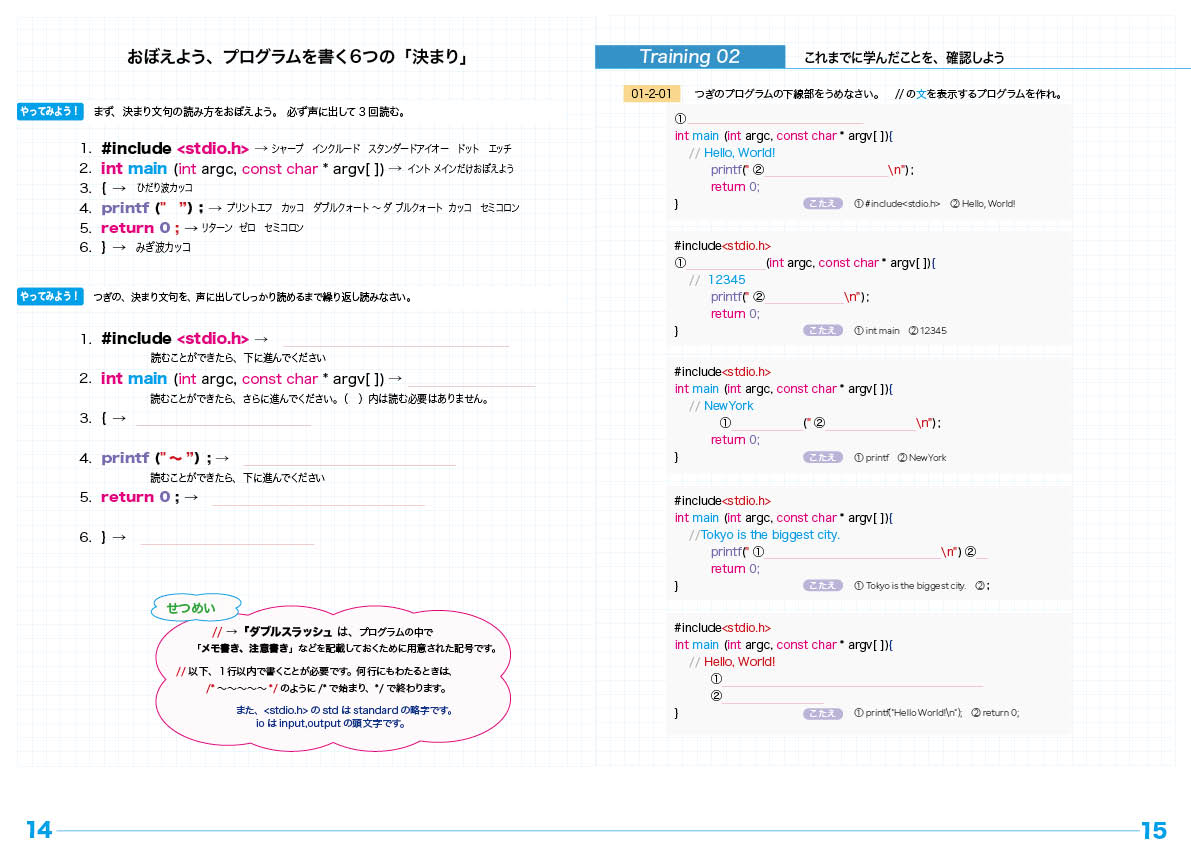1191x842 pixels.
Task: Click こたえ badge beside printf NewYork answer
Action: tap(822, 458)
